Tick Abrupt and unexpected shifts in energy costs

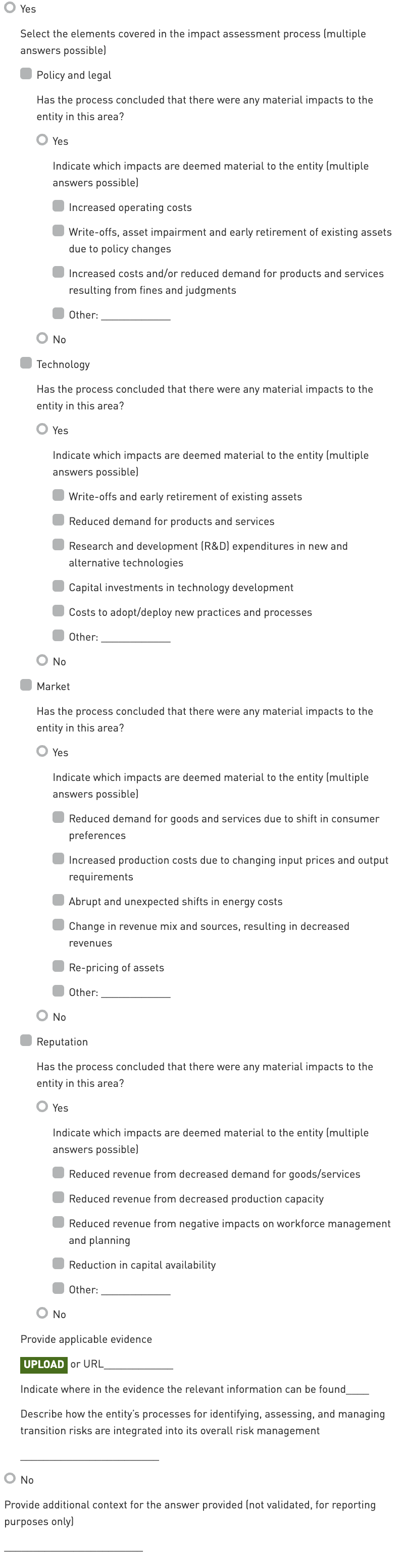click(59, 901)
